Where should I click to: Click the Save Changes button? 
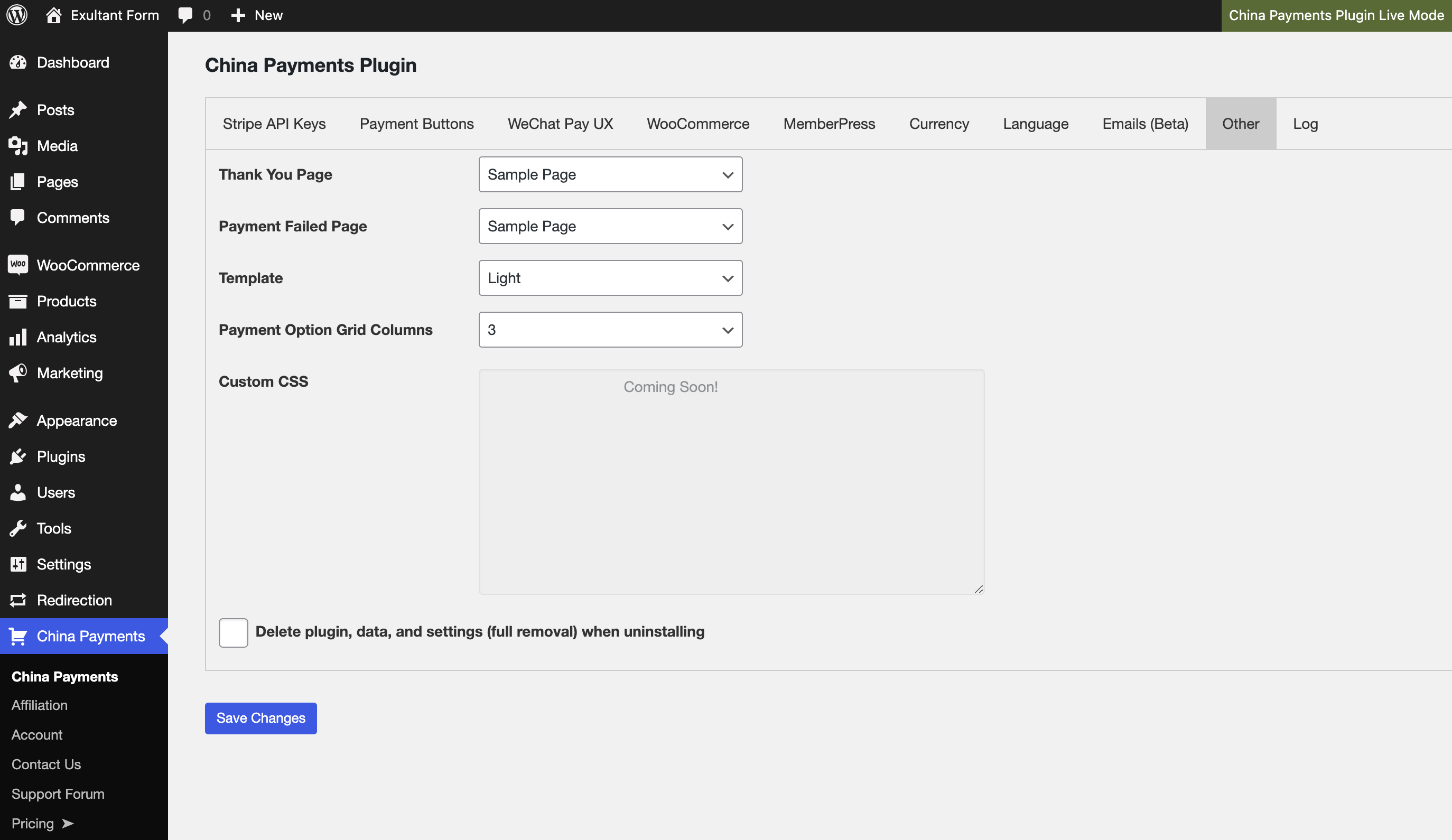click(x=260, y=718)
